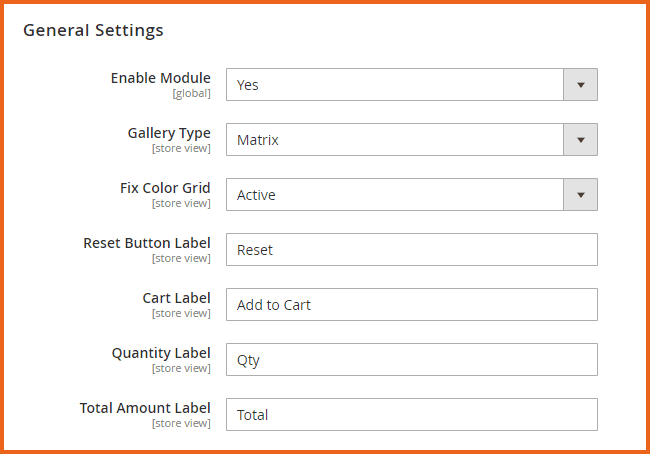Click the 'Quantity Label' field label text
This screenshot has width=650, height=454.
coord(161,353)
